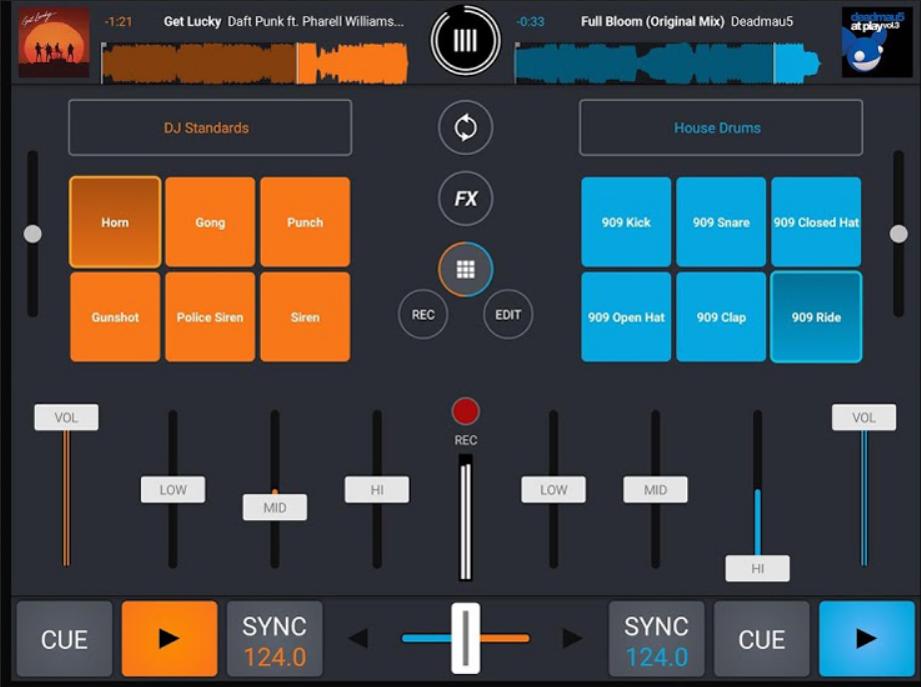Click the right deck MID EQ handle
Viewport: 921px width, 687px height.
coord(656,490)
